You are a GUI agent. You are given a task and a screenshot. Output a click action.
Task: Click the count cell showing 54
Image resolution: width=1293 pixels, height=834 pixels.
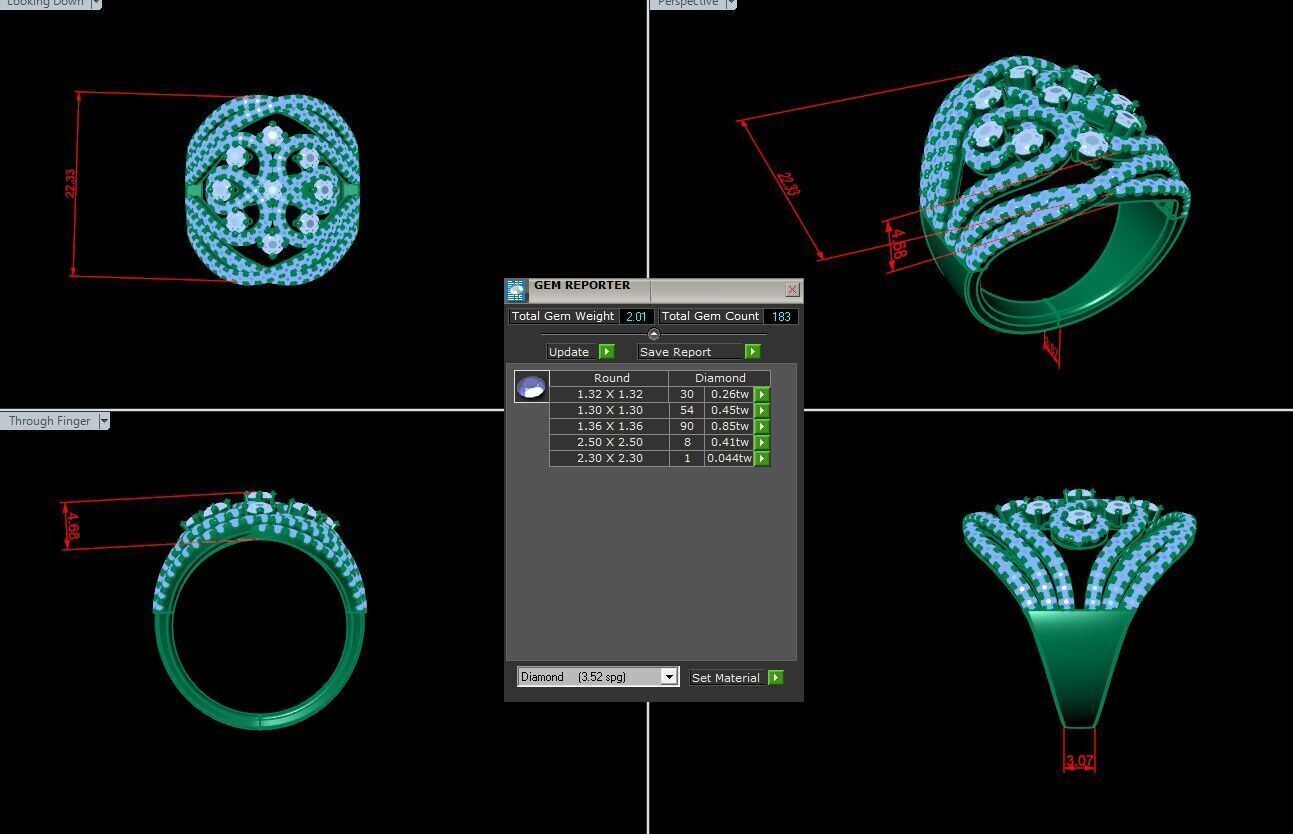click(x=687, y=410)
